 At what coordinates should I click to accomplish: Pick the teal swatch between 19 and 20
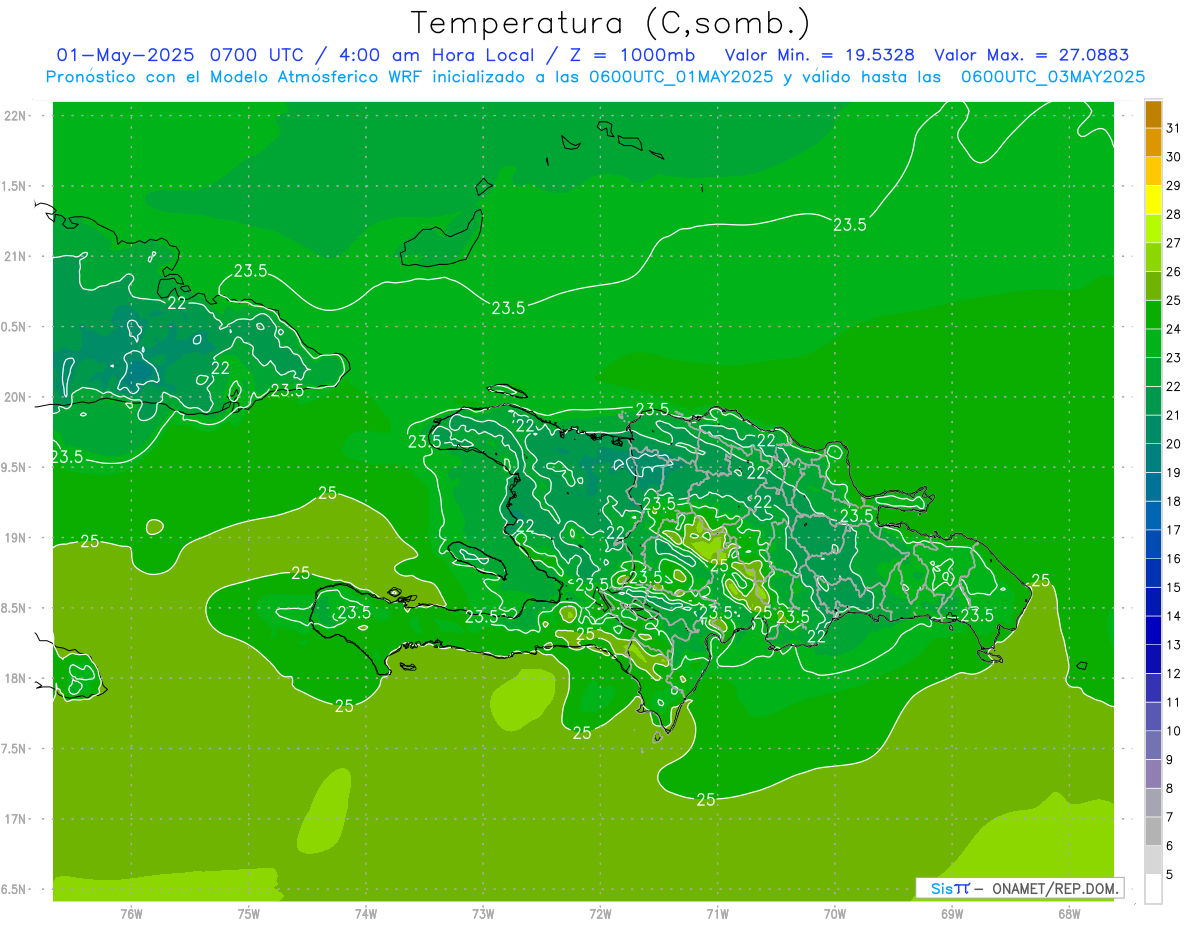point(1153,458)
